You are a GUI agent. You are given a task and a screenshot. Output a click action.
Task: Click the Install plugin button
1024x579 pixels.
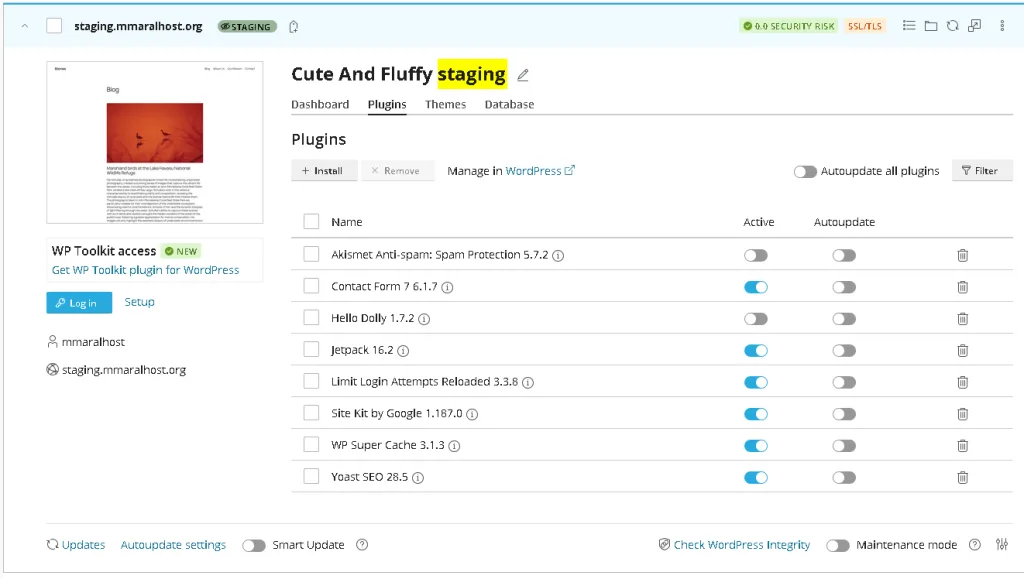(324, 170)
